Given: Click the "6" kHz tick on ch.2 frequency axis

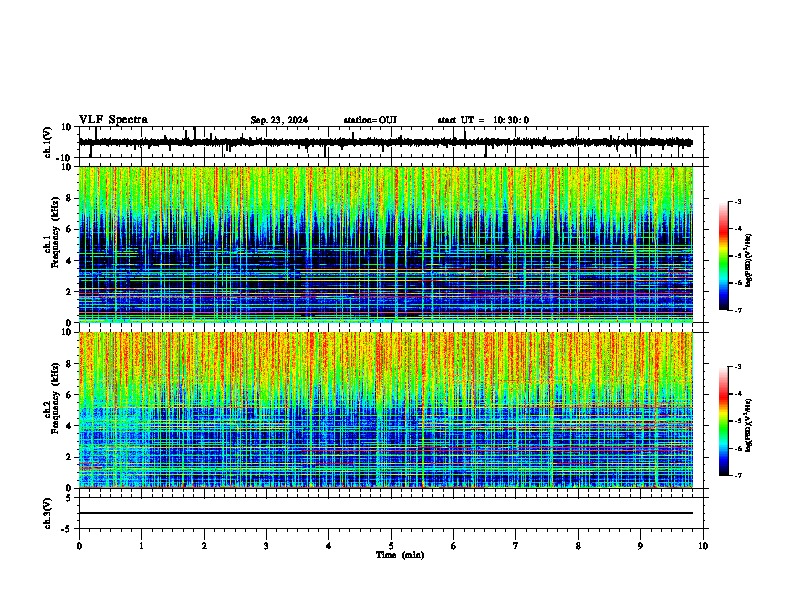Looking at the screenshot, I should (69, 395).
